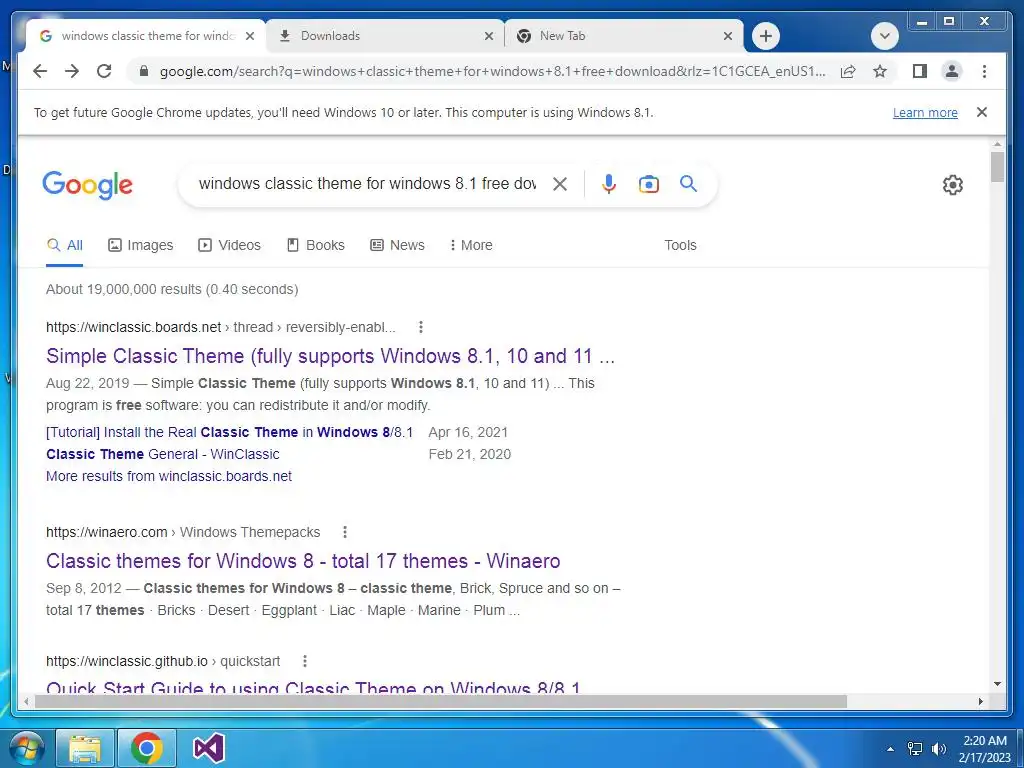Screen dimensions: 1024x768
Task: Click the blue magnifier search button
Action: [688, 184]
